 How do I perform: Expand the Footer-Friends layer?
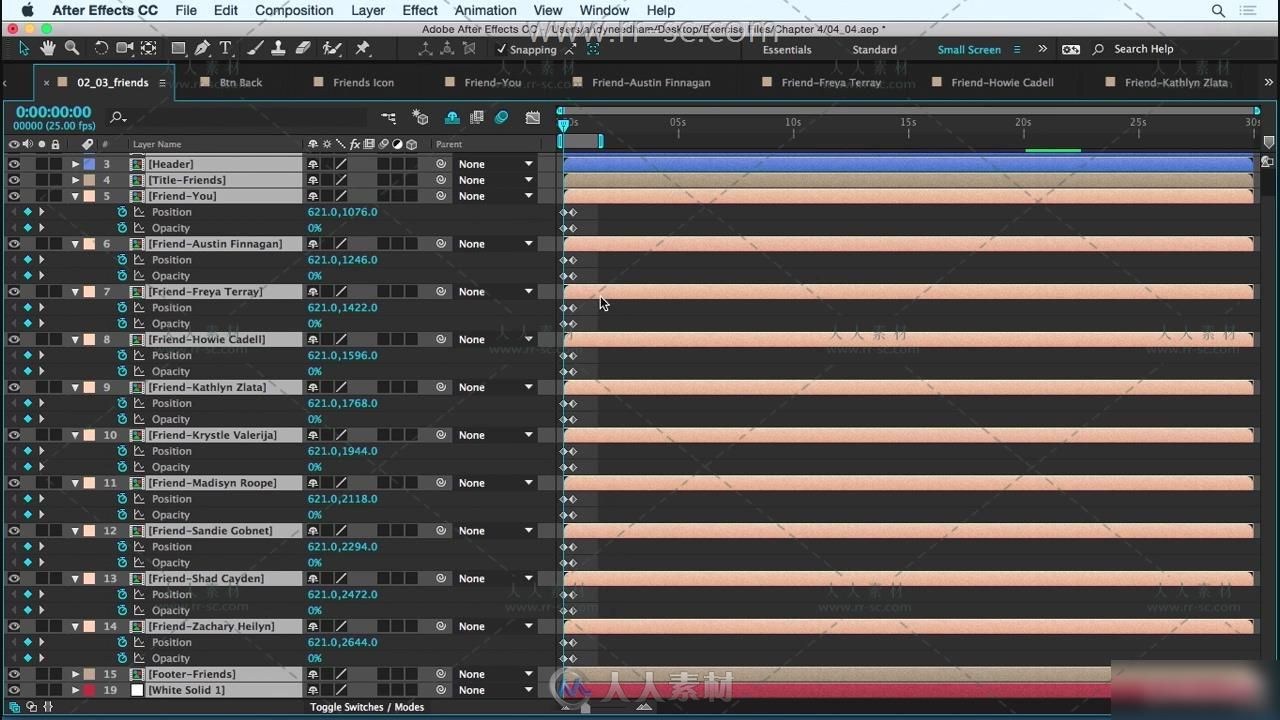(75, 674)
